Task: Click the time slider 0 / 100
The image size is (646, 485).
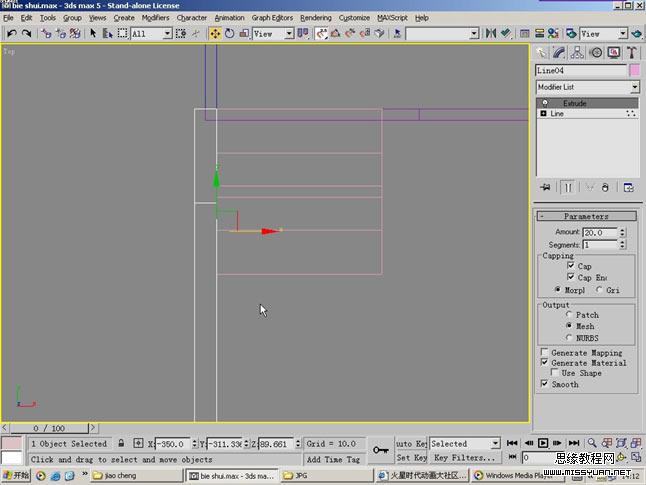Action: pyautogui.click(x=49, y=428)
